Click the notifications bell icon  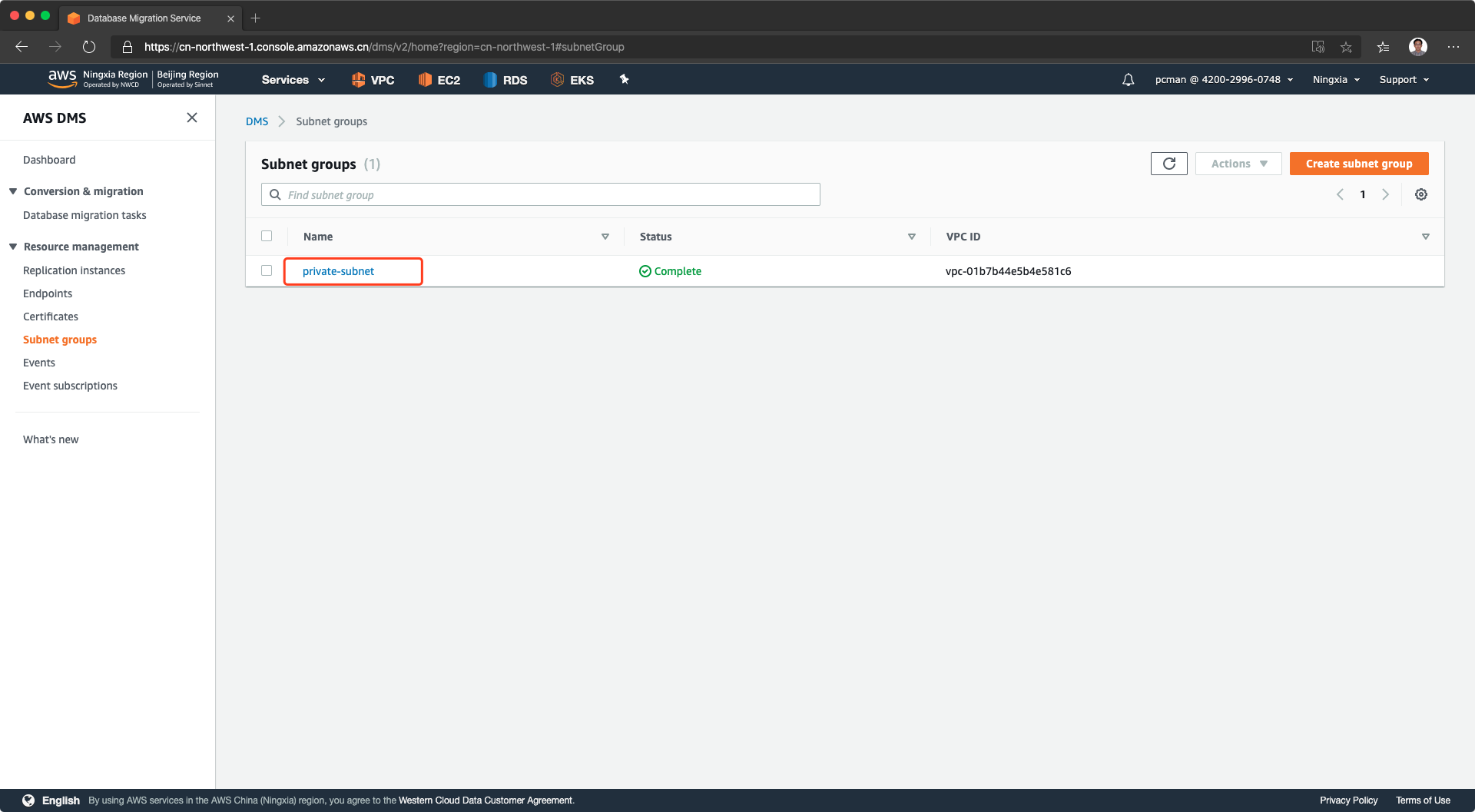tap(1128, 80)
